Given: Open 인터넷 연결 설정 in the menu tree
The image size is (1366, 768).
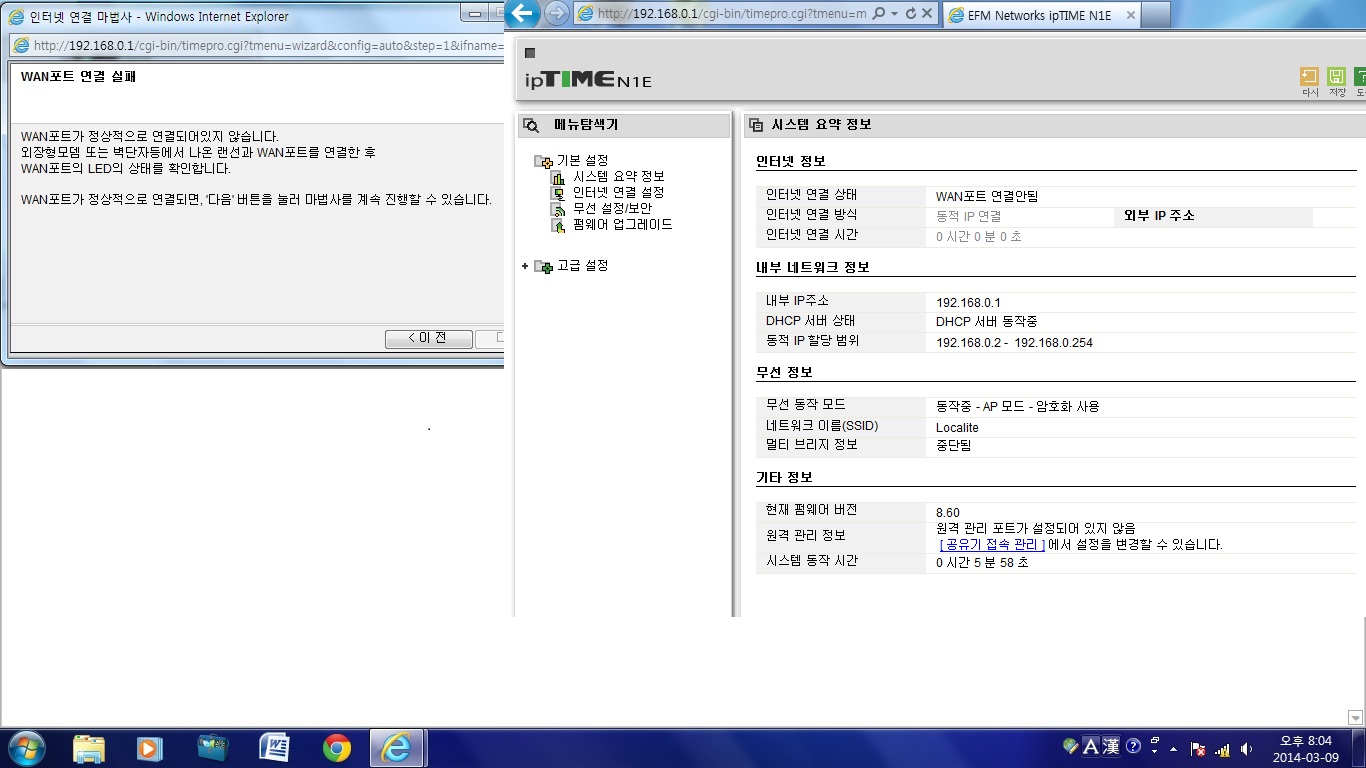Looking at the screenshot, I should click(618, 193).
